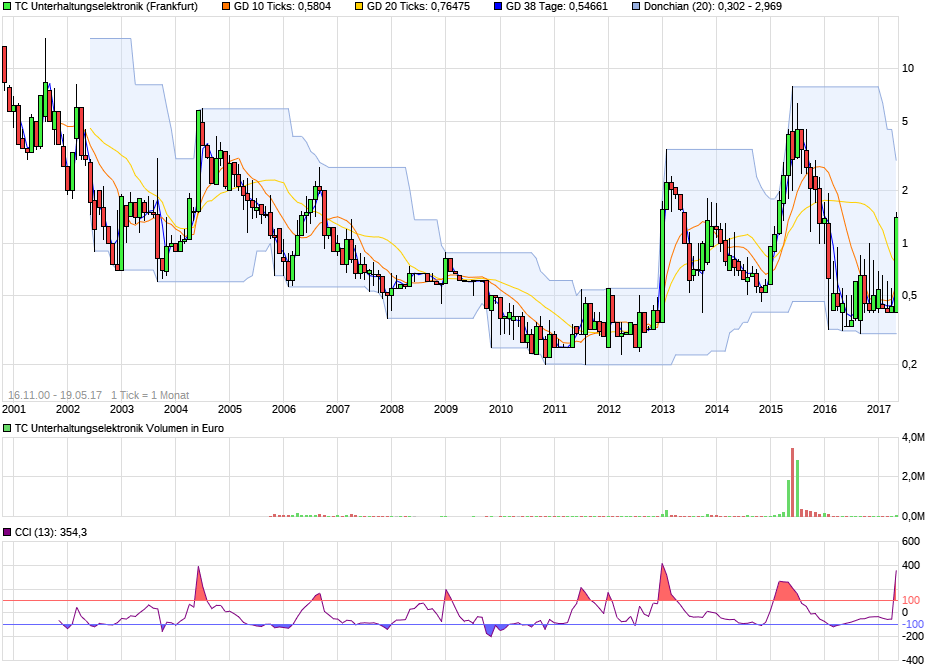Select the 2009 year marker on time axis
This screenshot has height=670, width=940.
[x=446, y=409]
